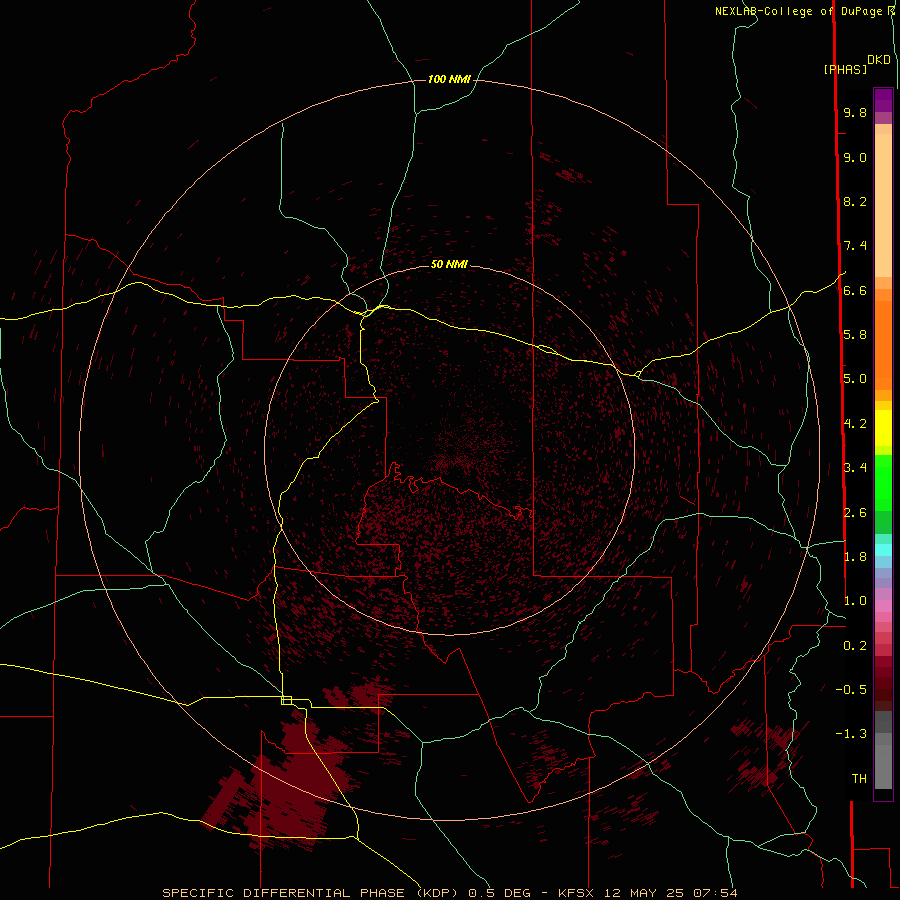Click the 1.0 value on the color scale
The height and width of the screenshot is (900, 900).
pos(855,601)
